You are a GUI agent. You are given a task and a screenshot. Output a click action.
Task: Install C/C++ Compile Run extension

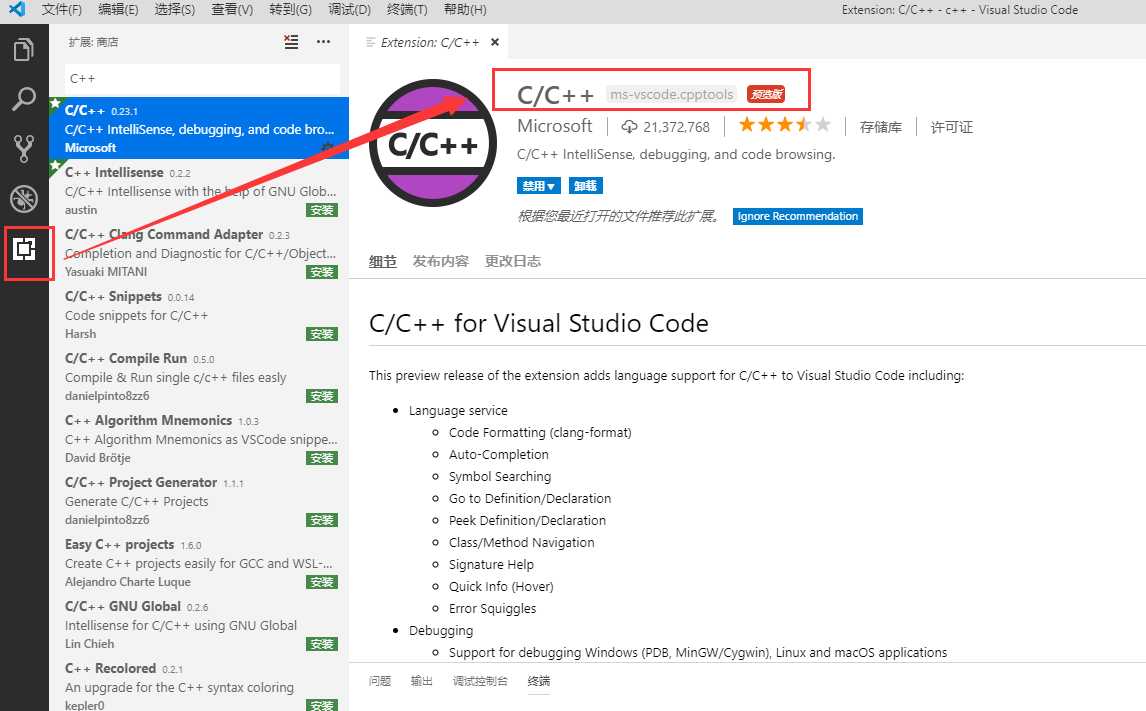(x=322, y=397)
